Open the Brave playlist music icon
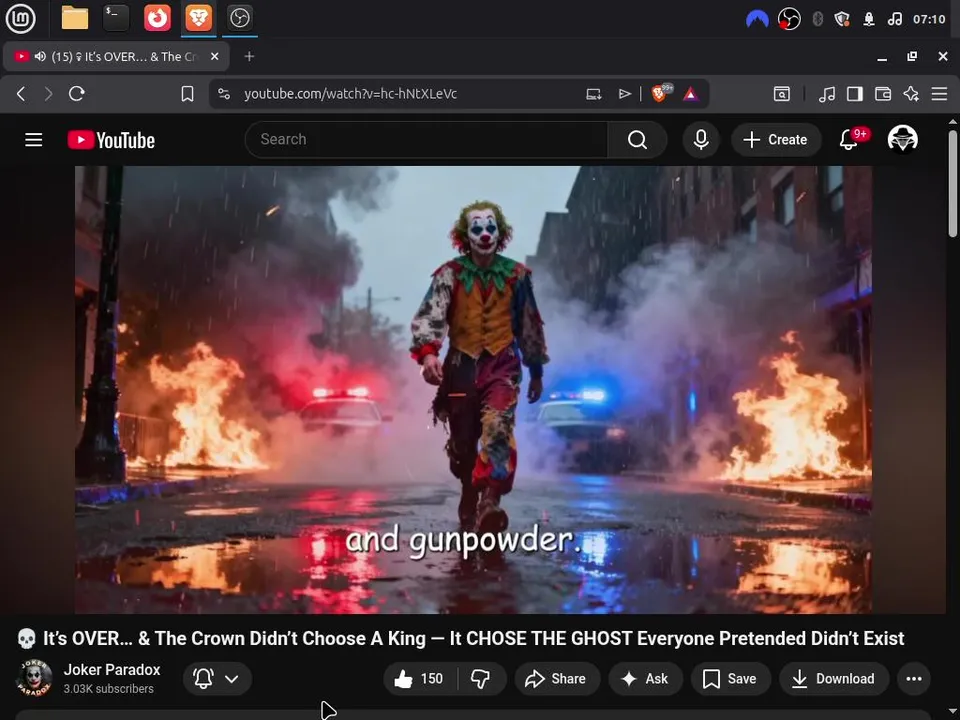Image resolution: width=960 pixels, height=720 pixels. pos(827,94)
